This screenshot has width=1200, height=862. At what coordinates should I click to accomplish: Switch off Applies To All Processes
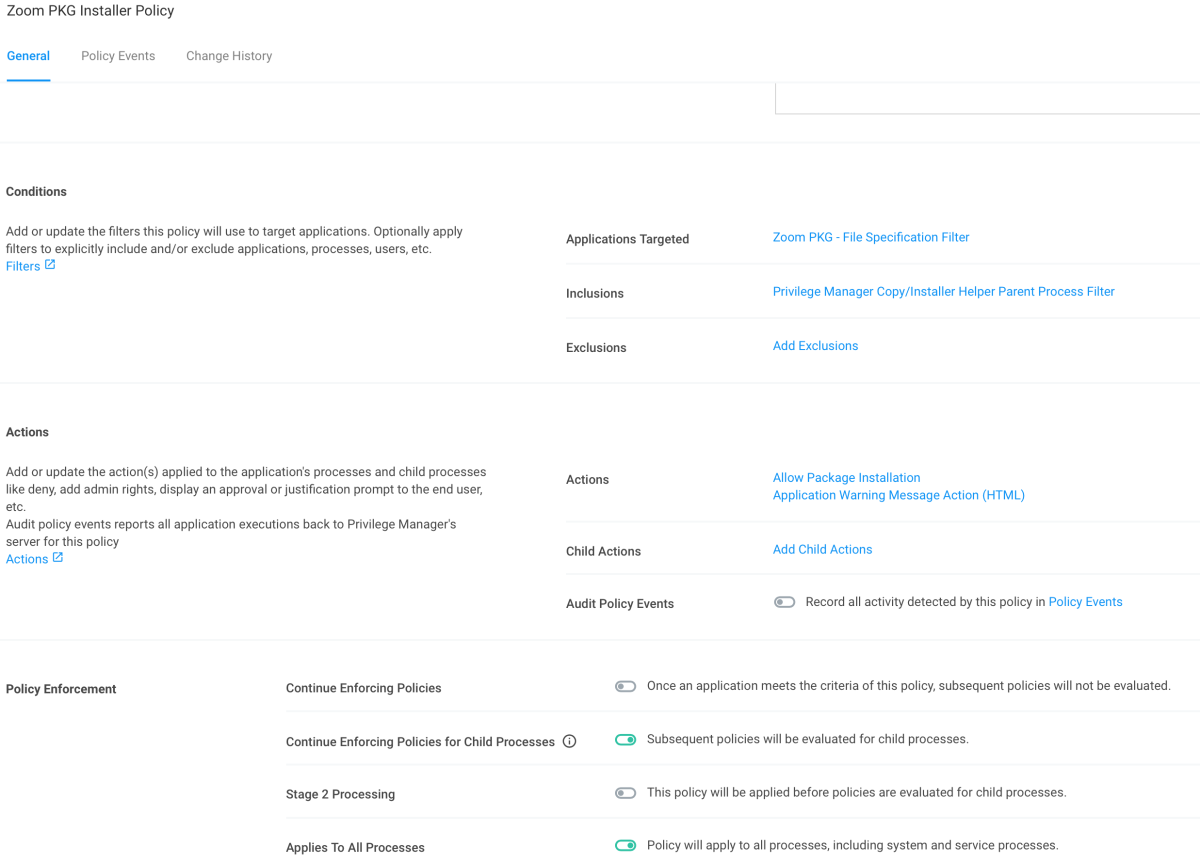pyautogui.click(x=625, y=846)
